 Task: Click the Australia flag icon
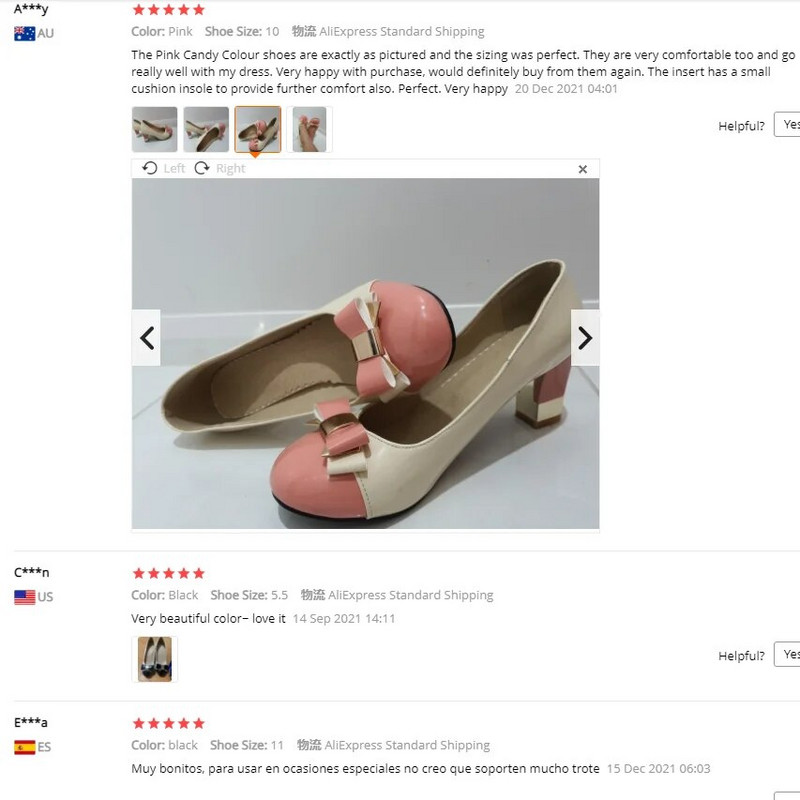[24, 34]
